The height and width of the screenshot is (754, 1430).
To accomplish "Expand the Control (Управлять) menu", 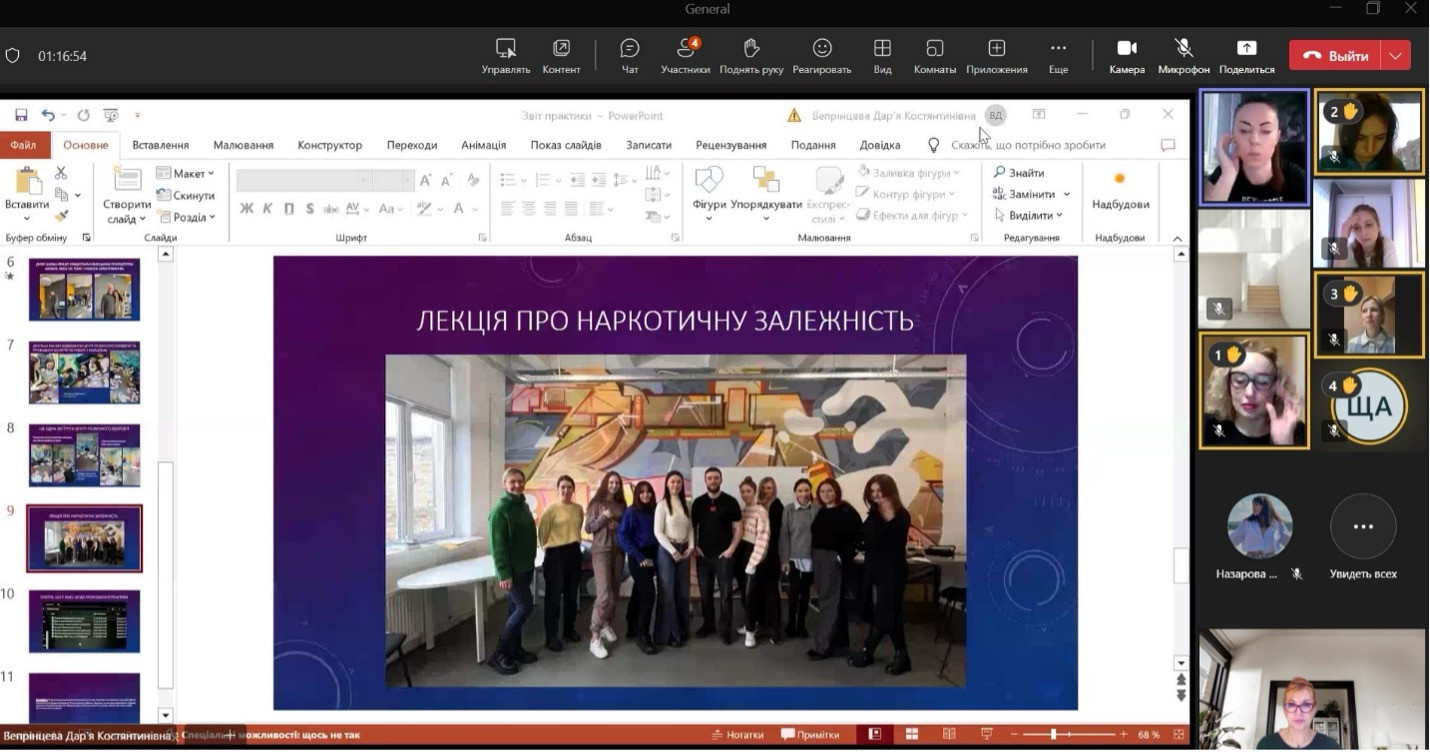I will click(506, 56).
